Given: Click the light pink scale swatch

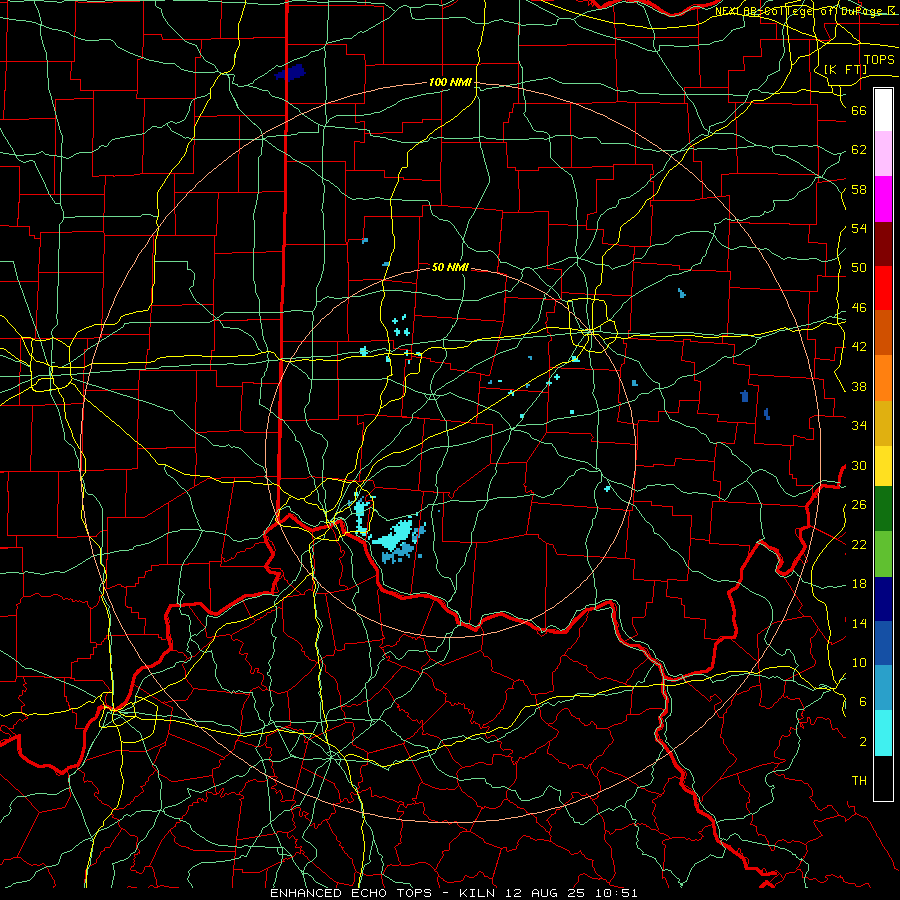Looking at the screenshot, I should pos(883,154).
